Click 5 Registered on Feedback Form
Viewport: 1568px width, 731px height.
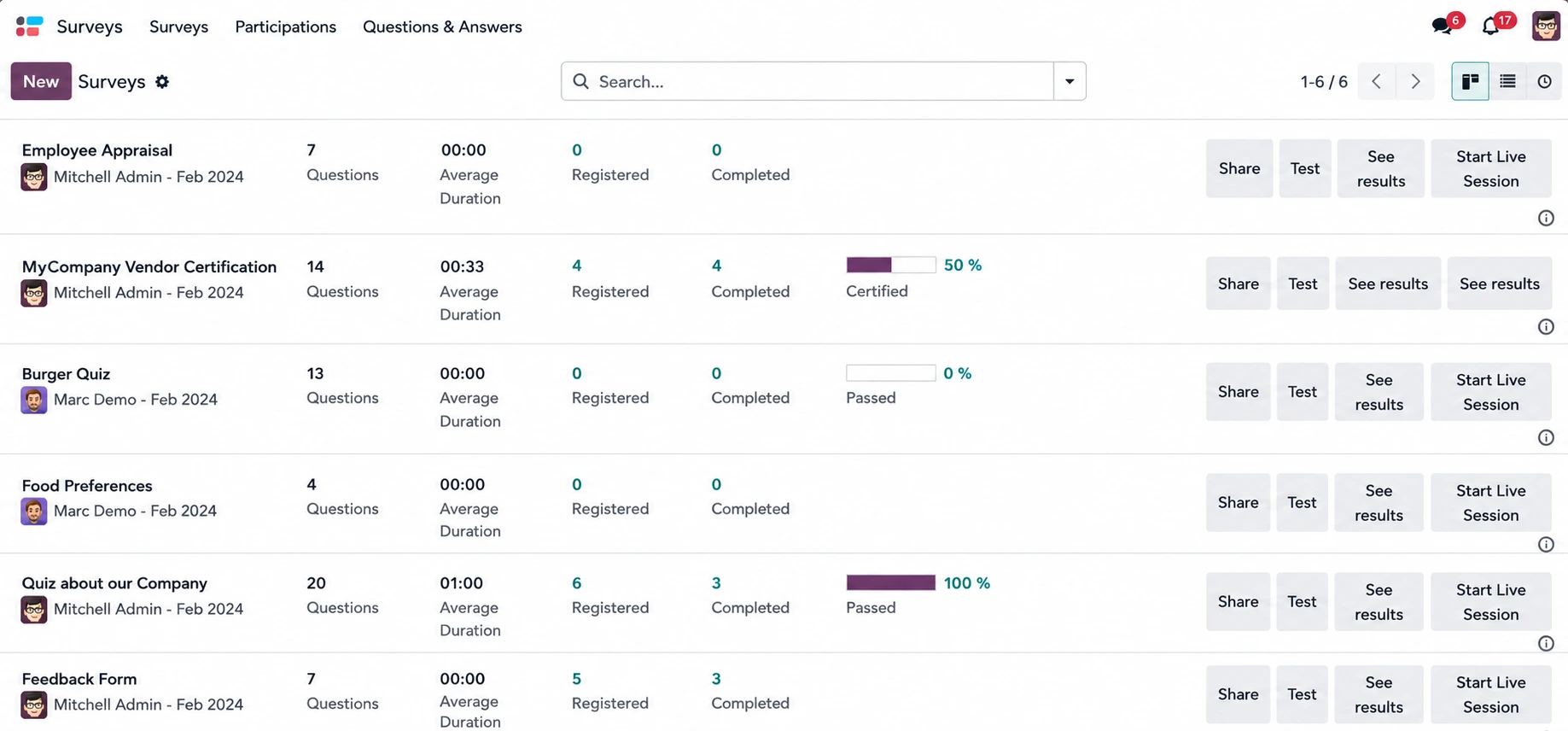point(610,691)
